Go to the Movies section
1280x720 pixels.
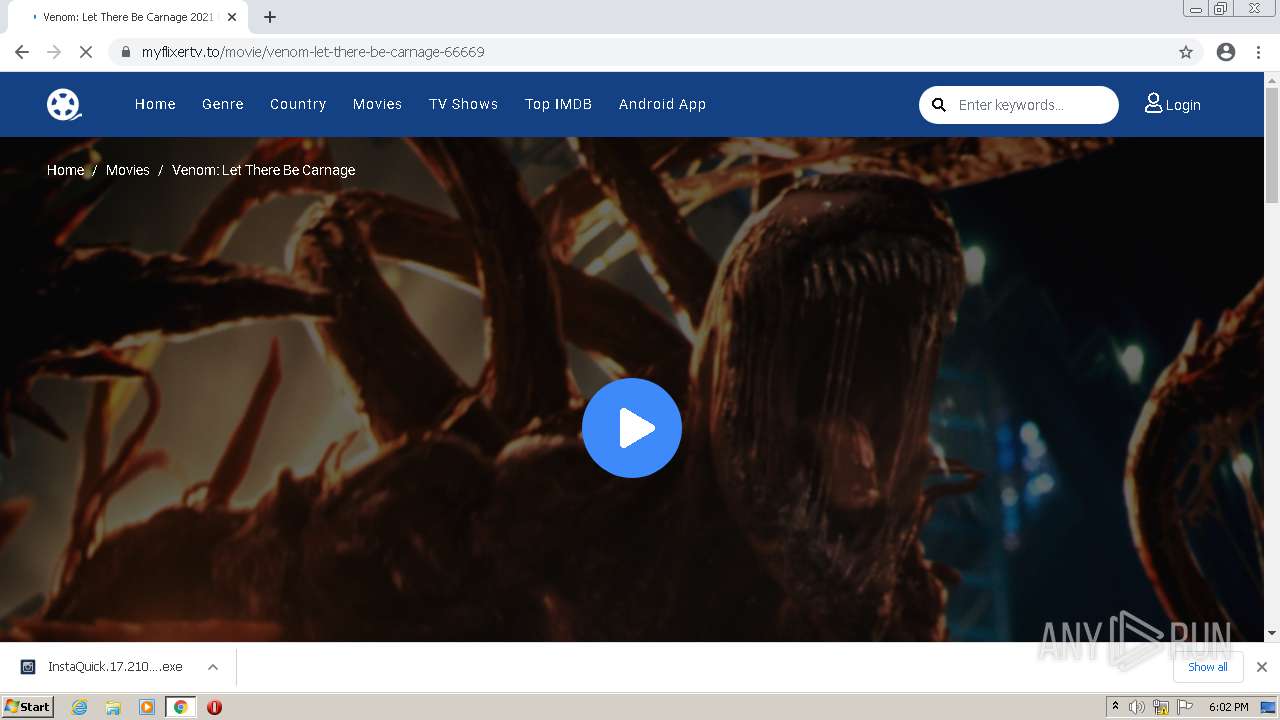(377, 104)
